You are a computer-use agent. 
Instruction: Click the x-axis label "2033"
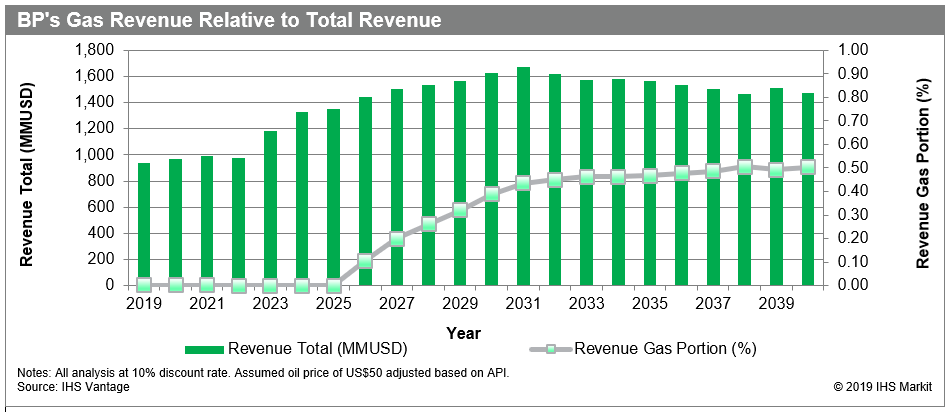click(x=586, y=303)
